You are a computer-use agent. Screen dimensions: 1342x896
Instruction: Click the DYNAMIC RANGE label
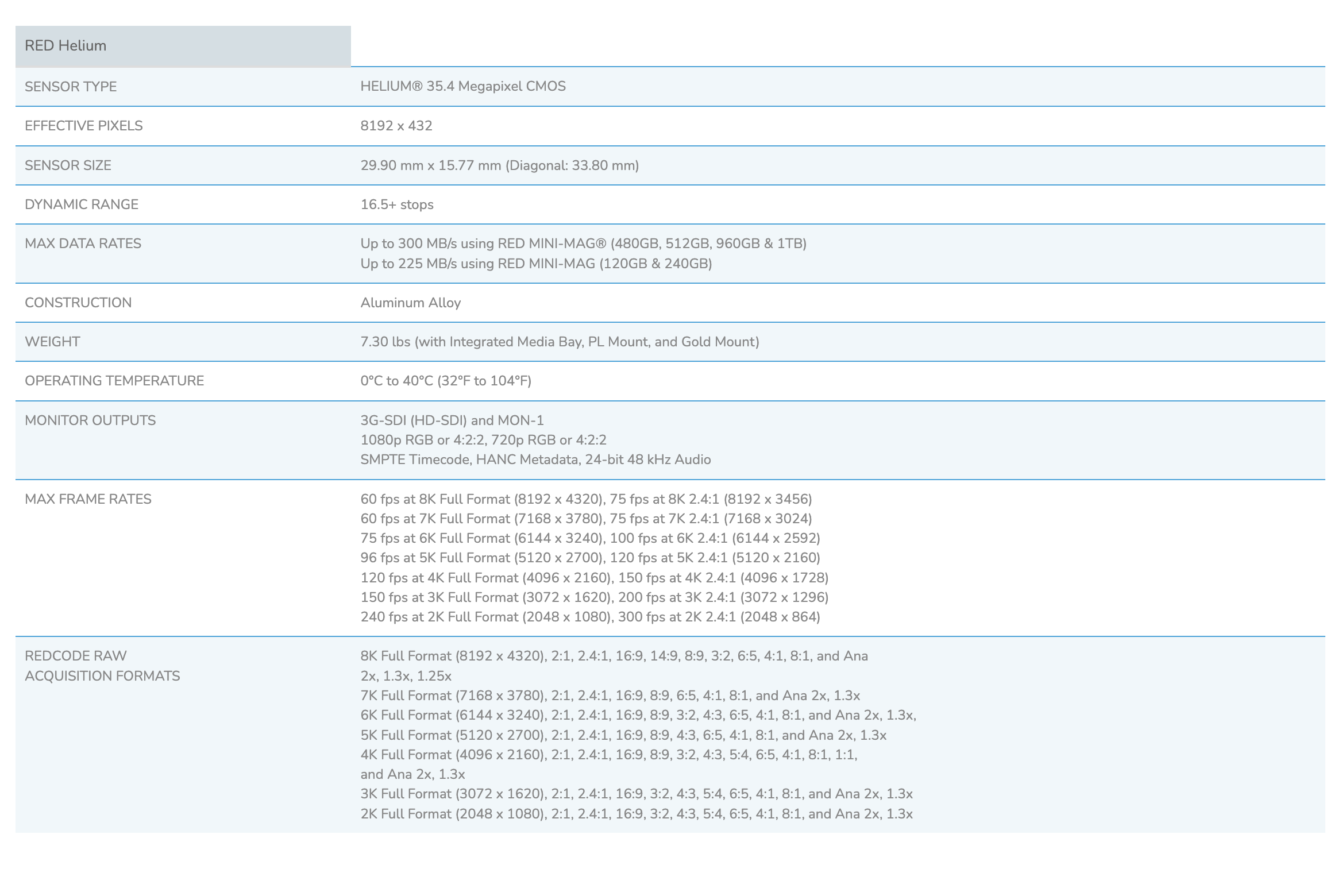tap(82, 204)
